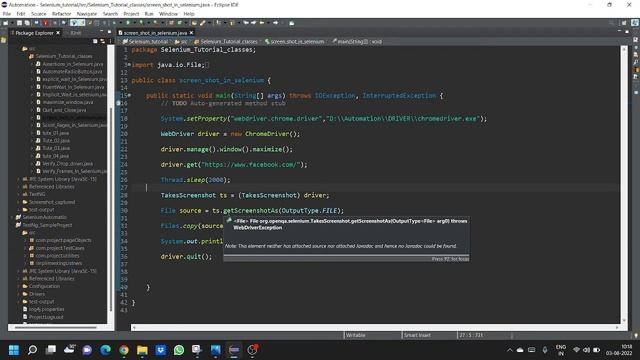Click the Back navigation arrow in toolbar

point(262,23)
